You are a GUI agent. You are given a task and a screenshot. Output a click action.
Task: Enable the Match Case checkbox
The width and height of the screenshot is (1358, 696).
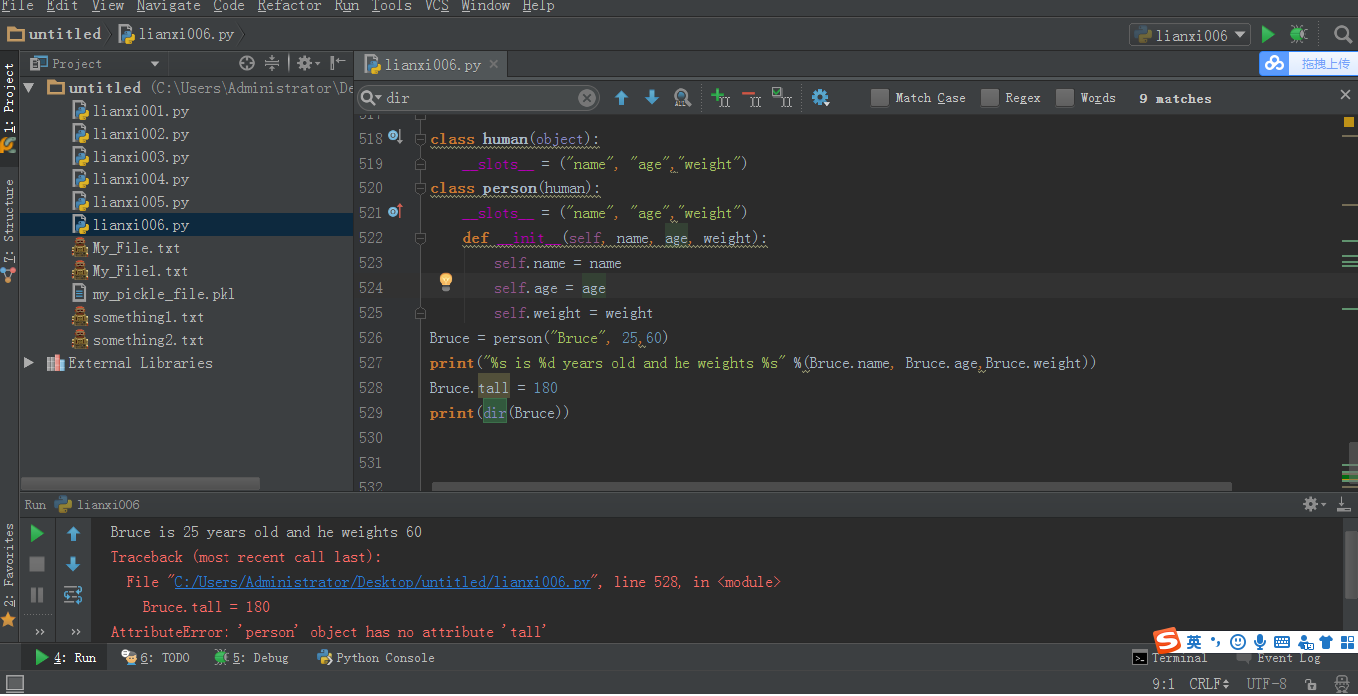tap(880, 98)
